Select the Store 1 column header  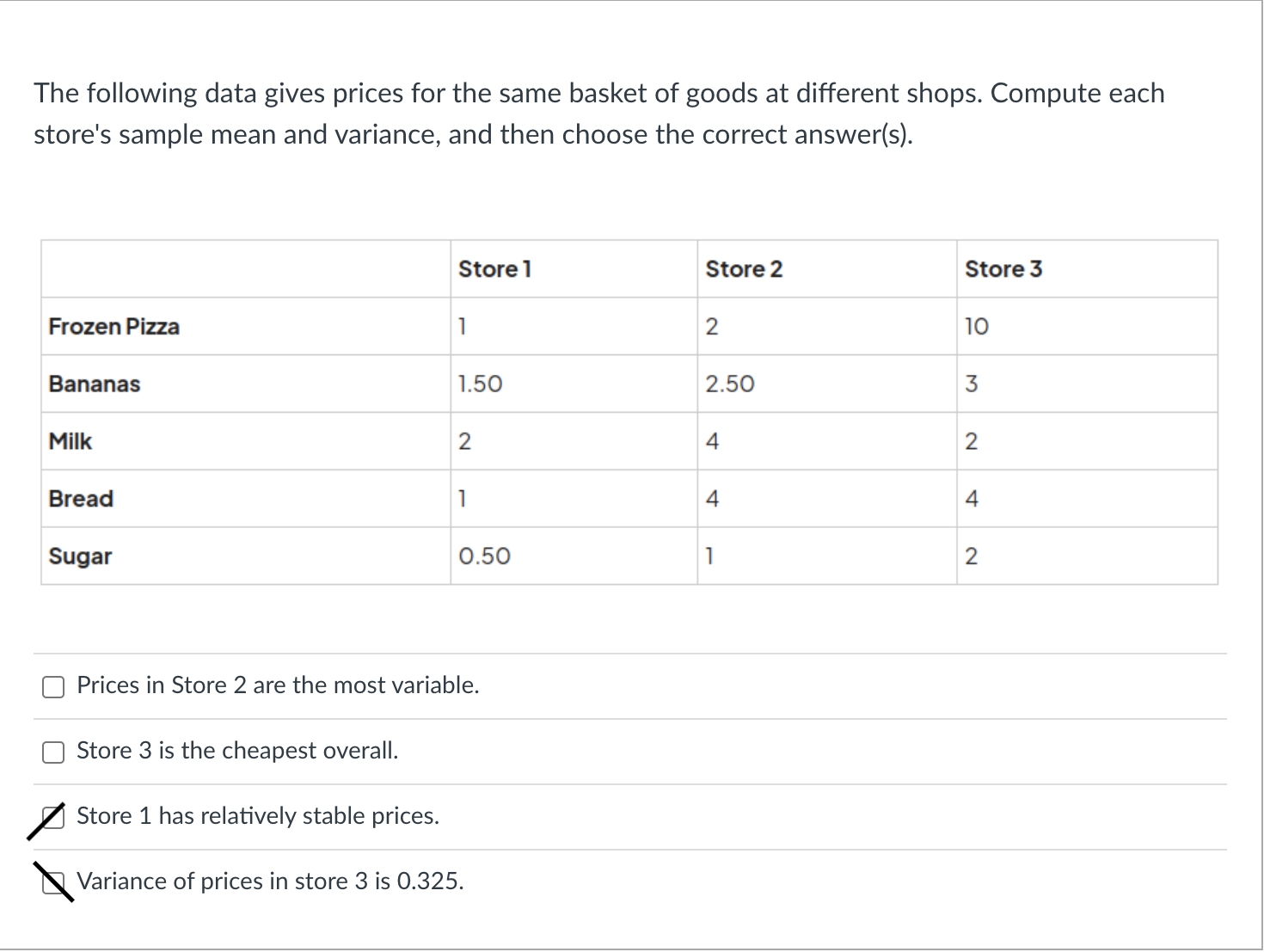pos(495,269)
